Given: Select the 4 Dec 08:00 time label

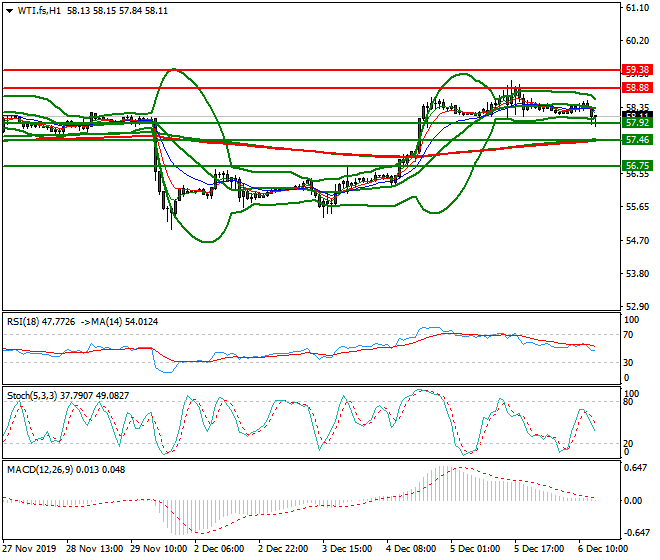Looking at the screenshot, I should [412, 549].
